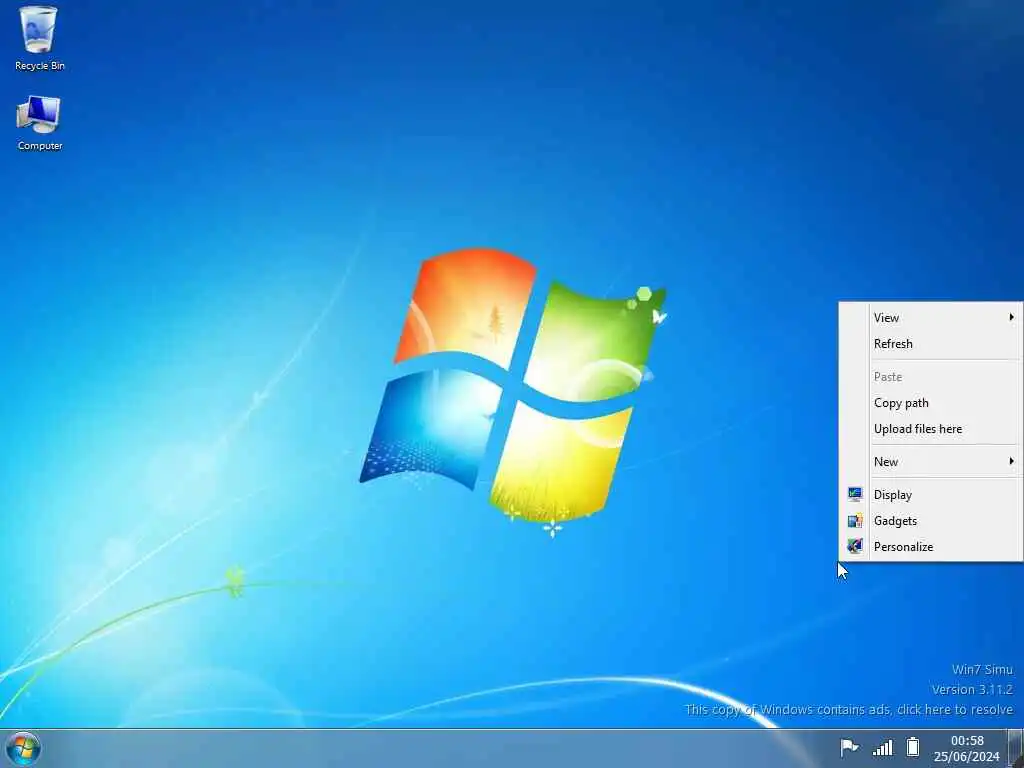Click the ads notice link to resolve
The height and width of the screenshot is (768, 1024).
pos(848,709)
